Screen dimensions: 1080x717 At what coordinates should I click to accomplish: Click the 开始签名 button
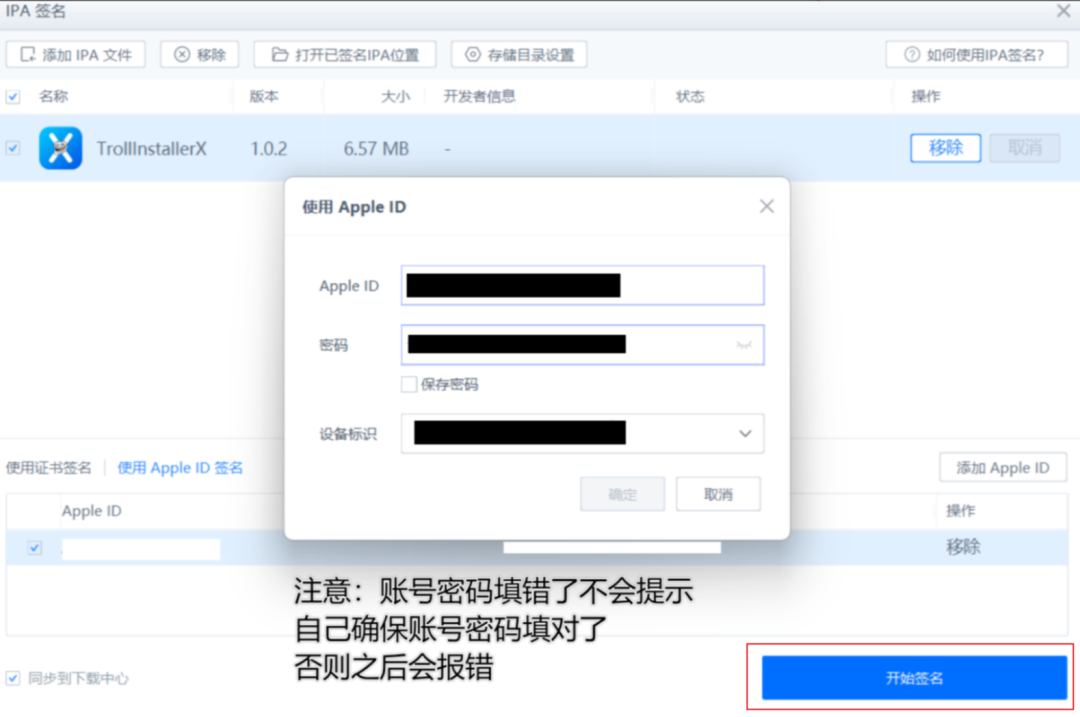click(914, 678)
